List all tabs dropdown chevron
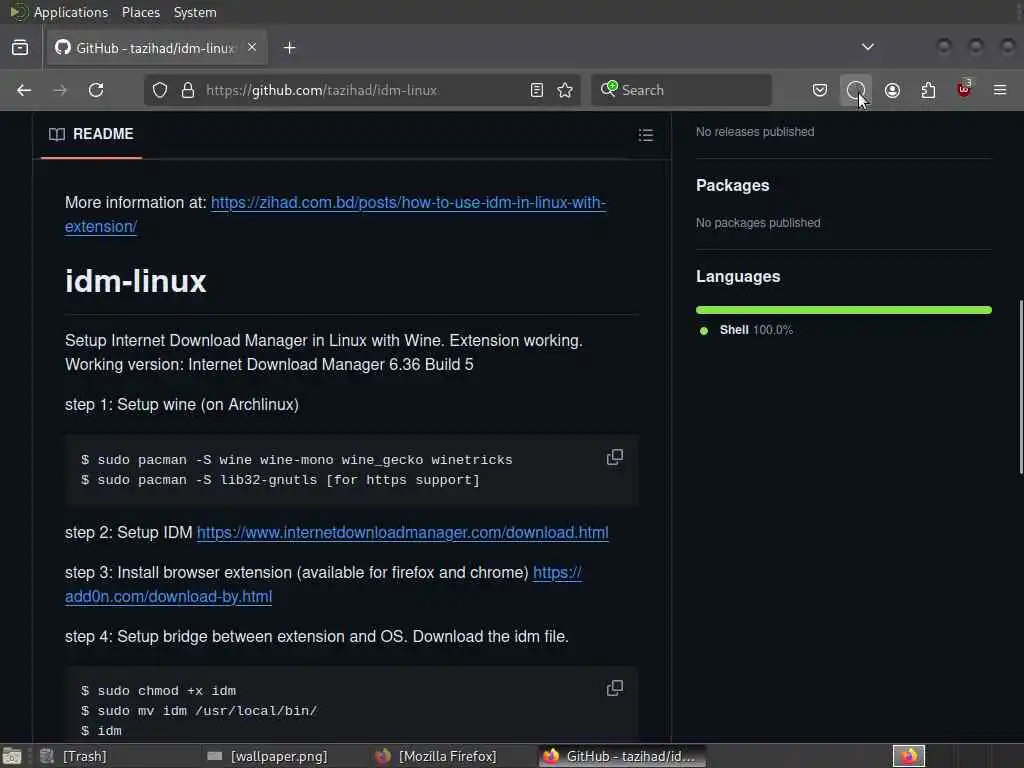Image resolution: width=1024 pixels, height=768 pixels. coord(867,47)
